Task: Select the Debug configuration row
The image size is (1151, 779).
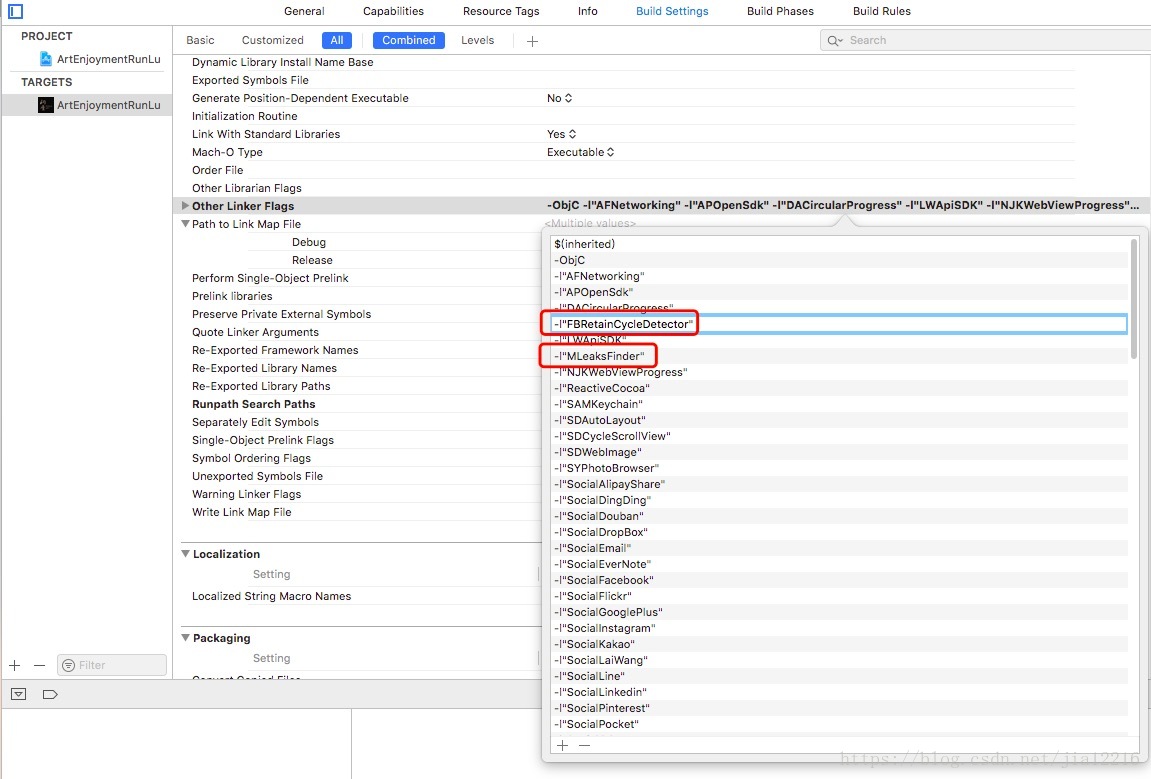Action: click(308, 242)
